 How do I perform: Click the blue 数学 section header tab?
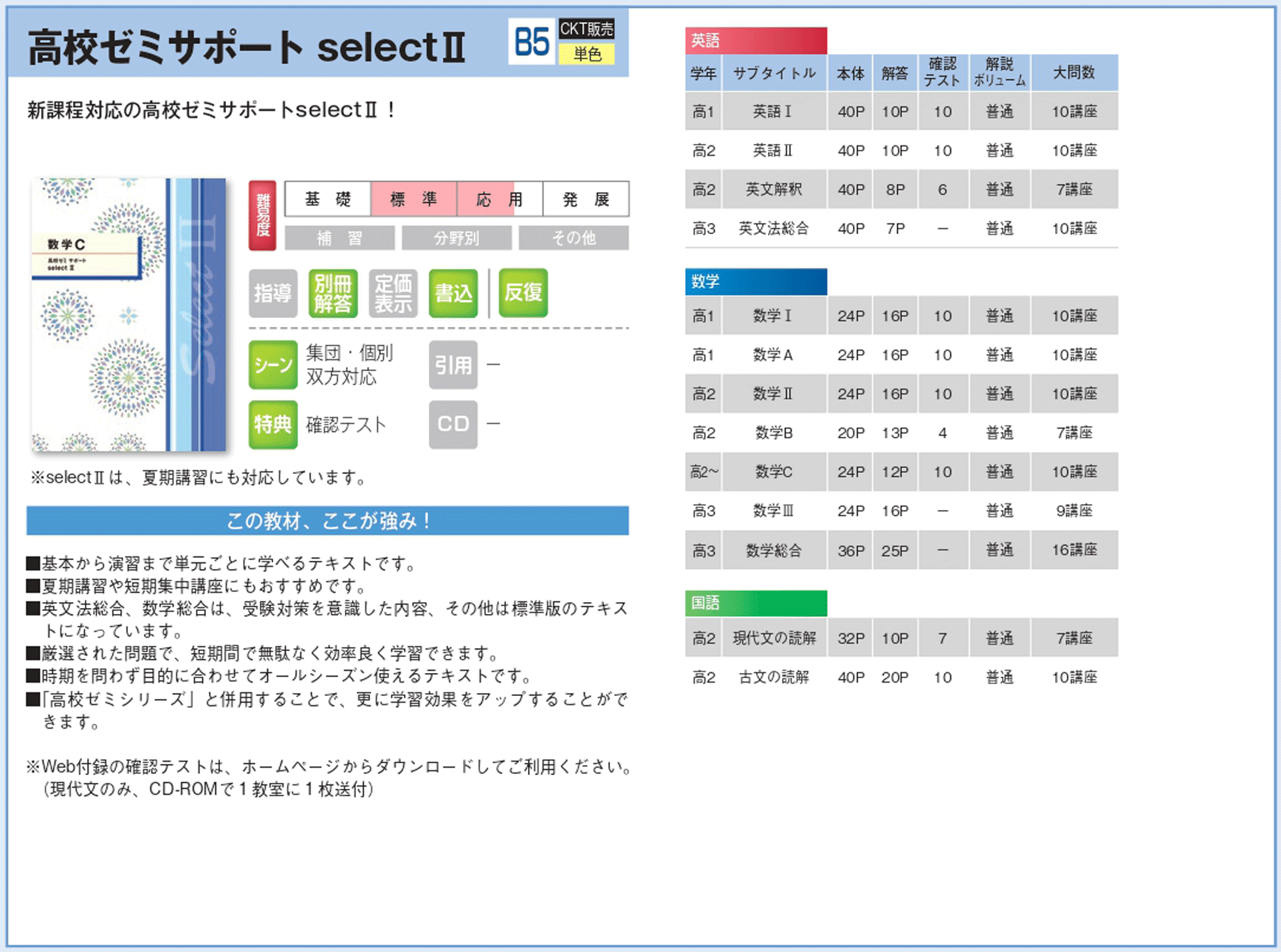755,281
